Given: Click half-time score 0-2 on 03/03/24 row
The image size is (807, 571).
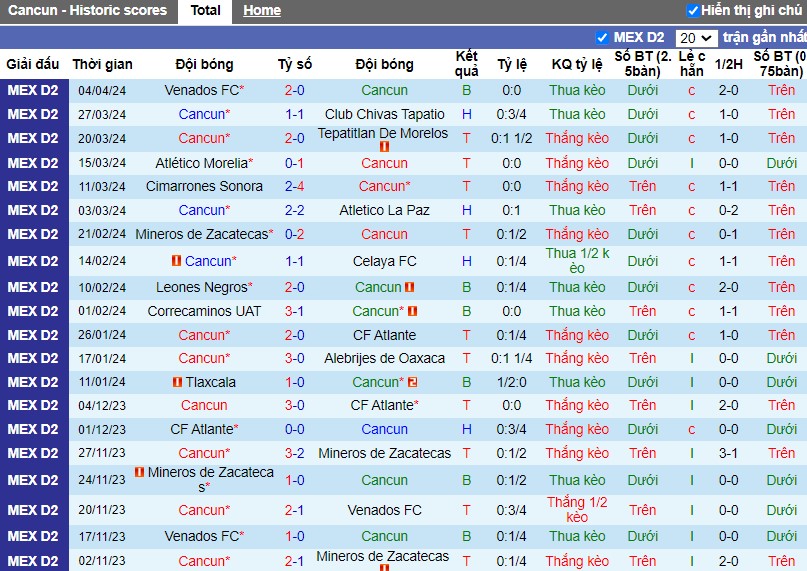Looking at the screenshot, I should (x=728, y=211).
